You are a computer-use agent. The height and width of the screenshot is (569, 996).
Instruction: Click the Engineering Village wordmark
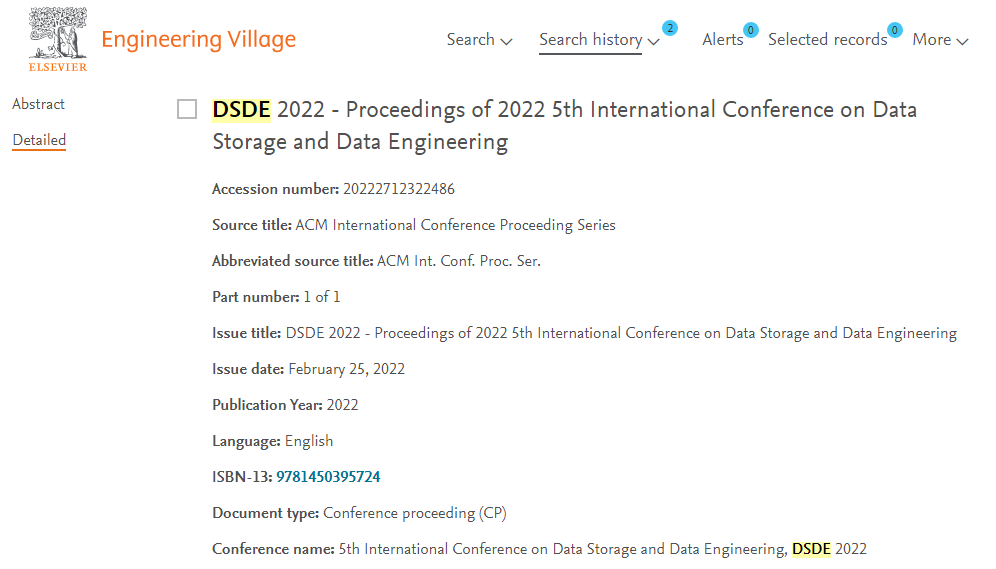tap(198, 40)
